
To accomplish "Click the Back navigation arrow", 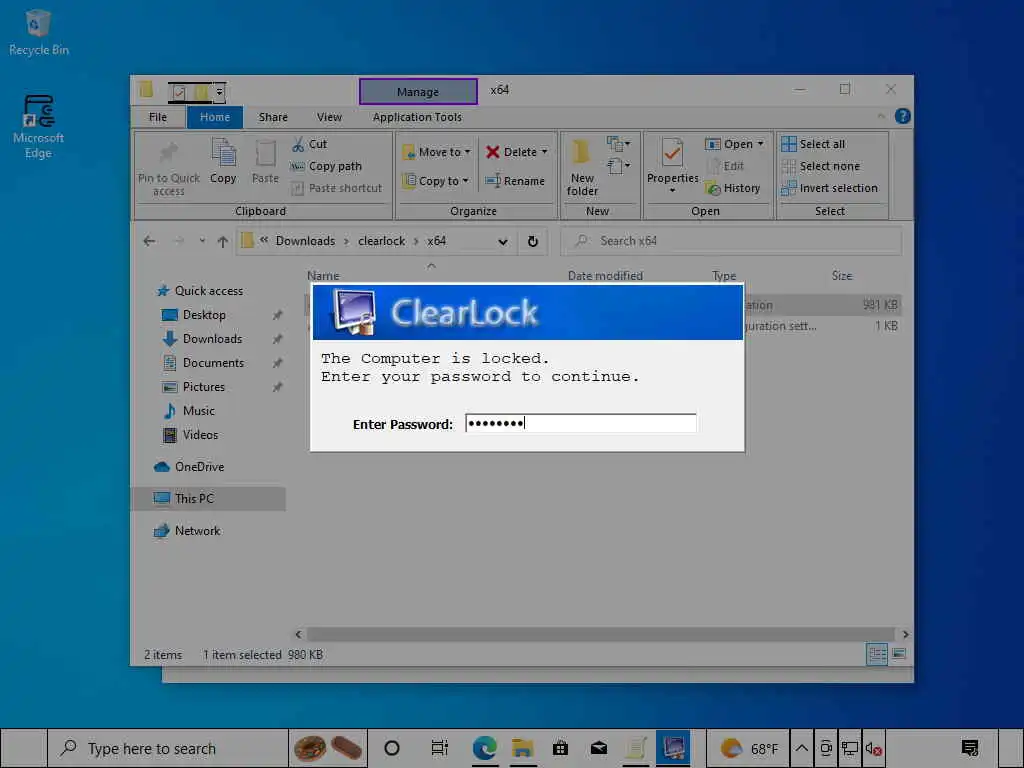I will (x=150, y=241).
